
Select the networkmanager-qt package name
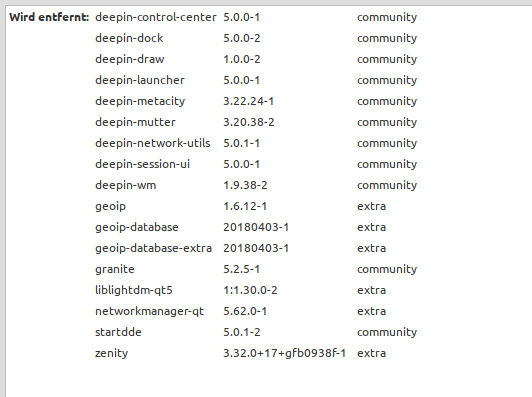(149, 311)
